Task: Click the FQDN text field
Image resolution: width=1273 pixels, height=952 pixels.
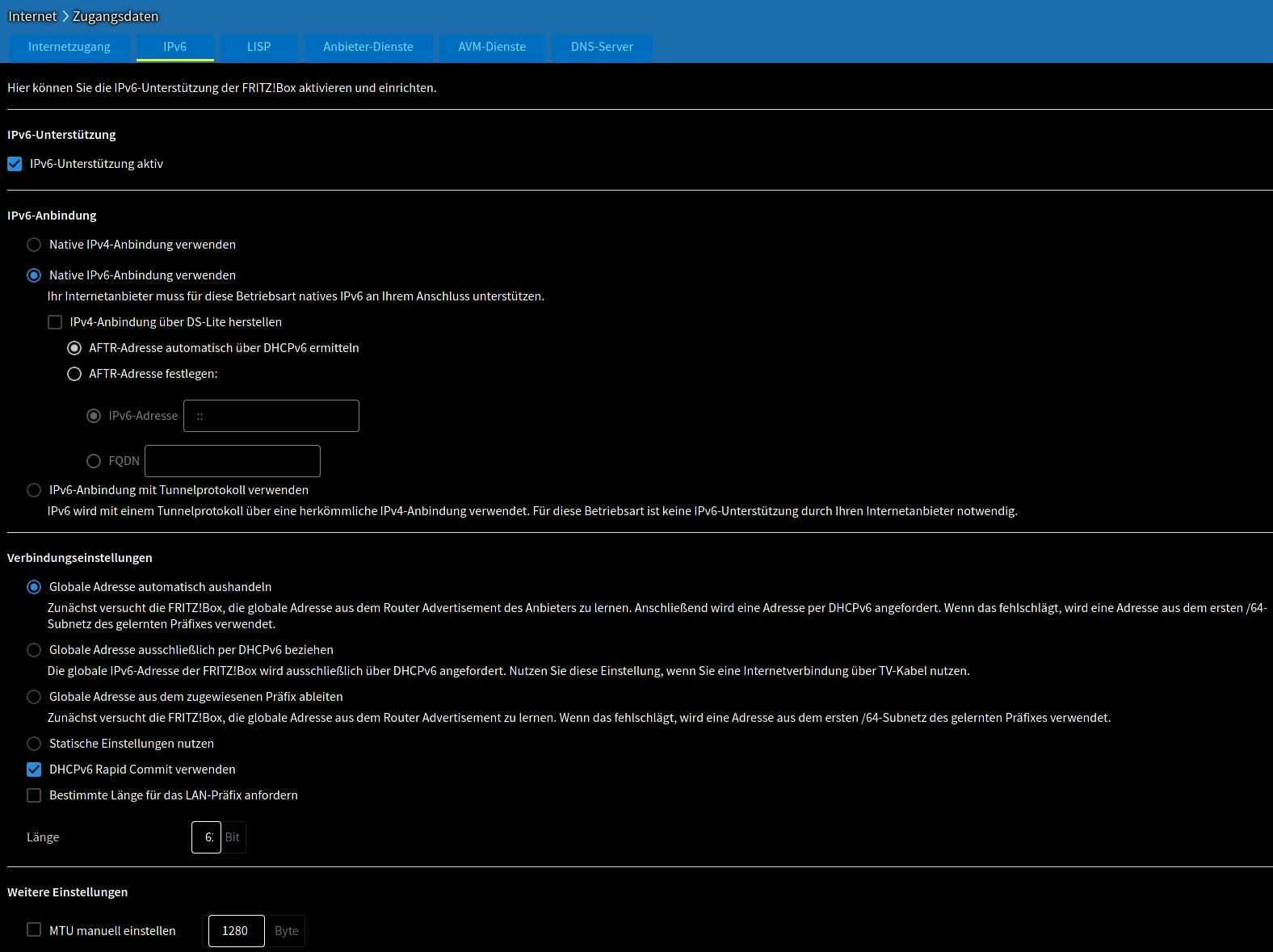Action: (x=233, y=461)
